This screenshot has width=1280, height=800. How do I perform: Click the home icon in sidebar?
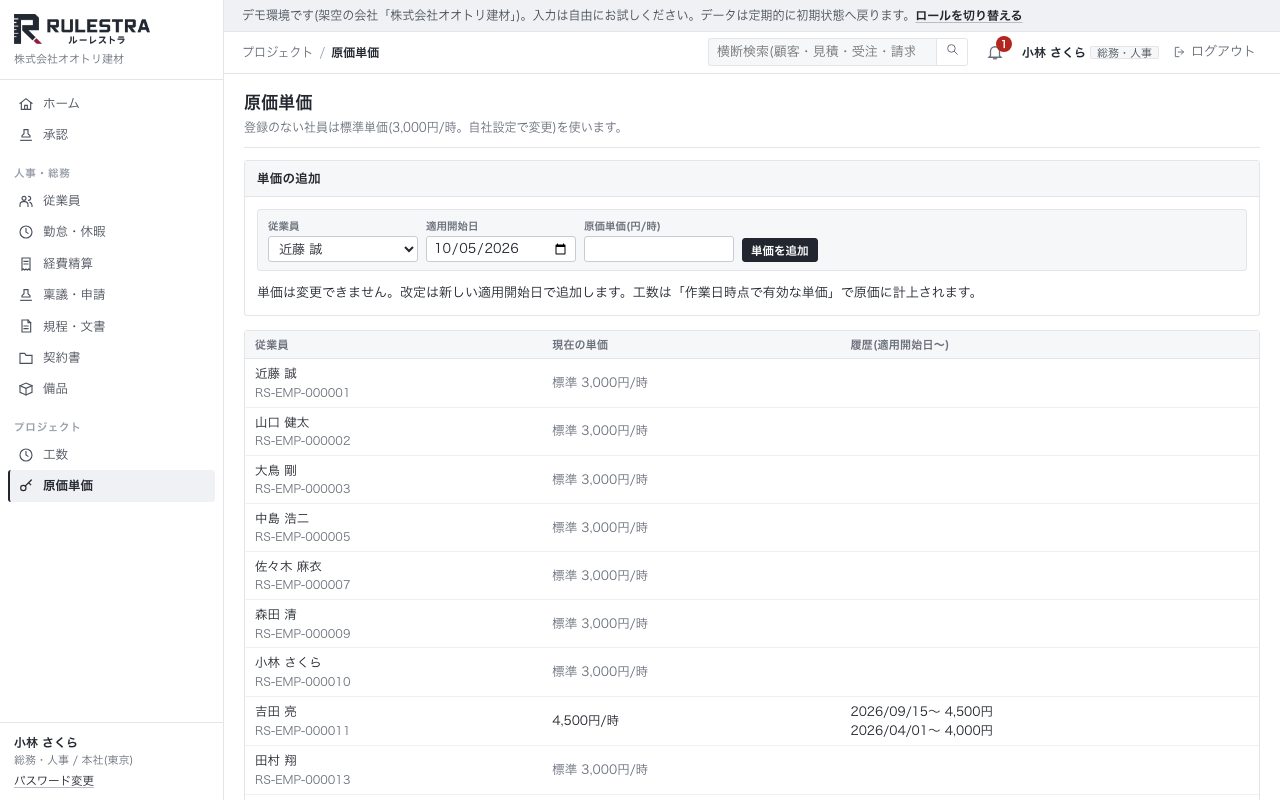point(26,104)
